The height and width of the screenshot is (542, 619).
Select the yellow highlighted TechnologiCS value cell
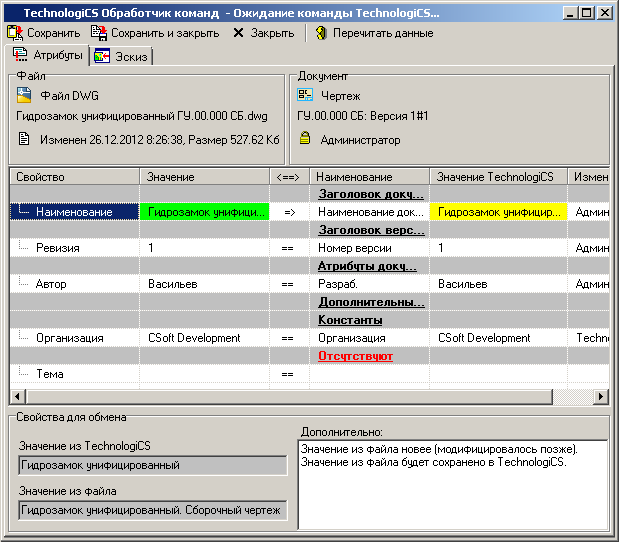point(498,212)
